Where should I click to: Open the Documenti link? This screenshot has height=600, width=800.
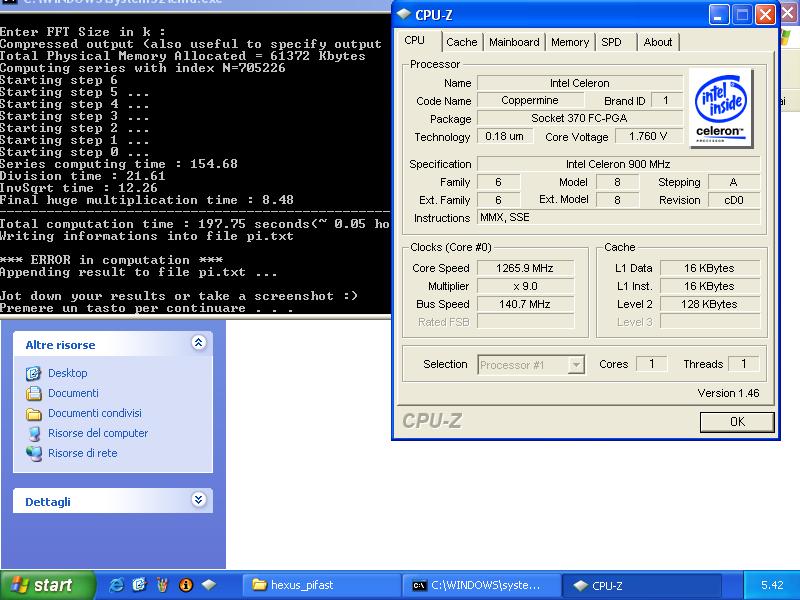(73, 393)
